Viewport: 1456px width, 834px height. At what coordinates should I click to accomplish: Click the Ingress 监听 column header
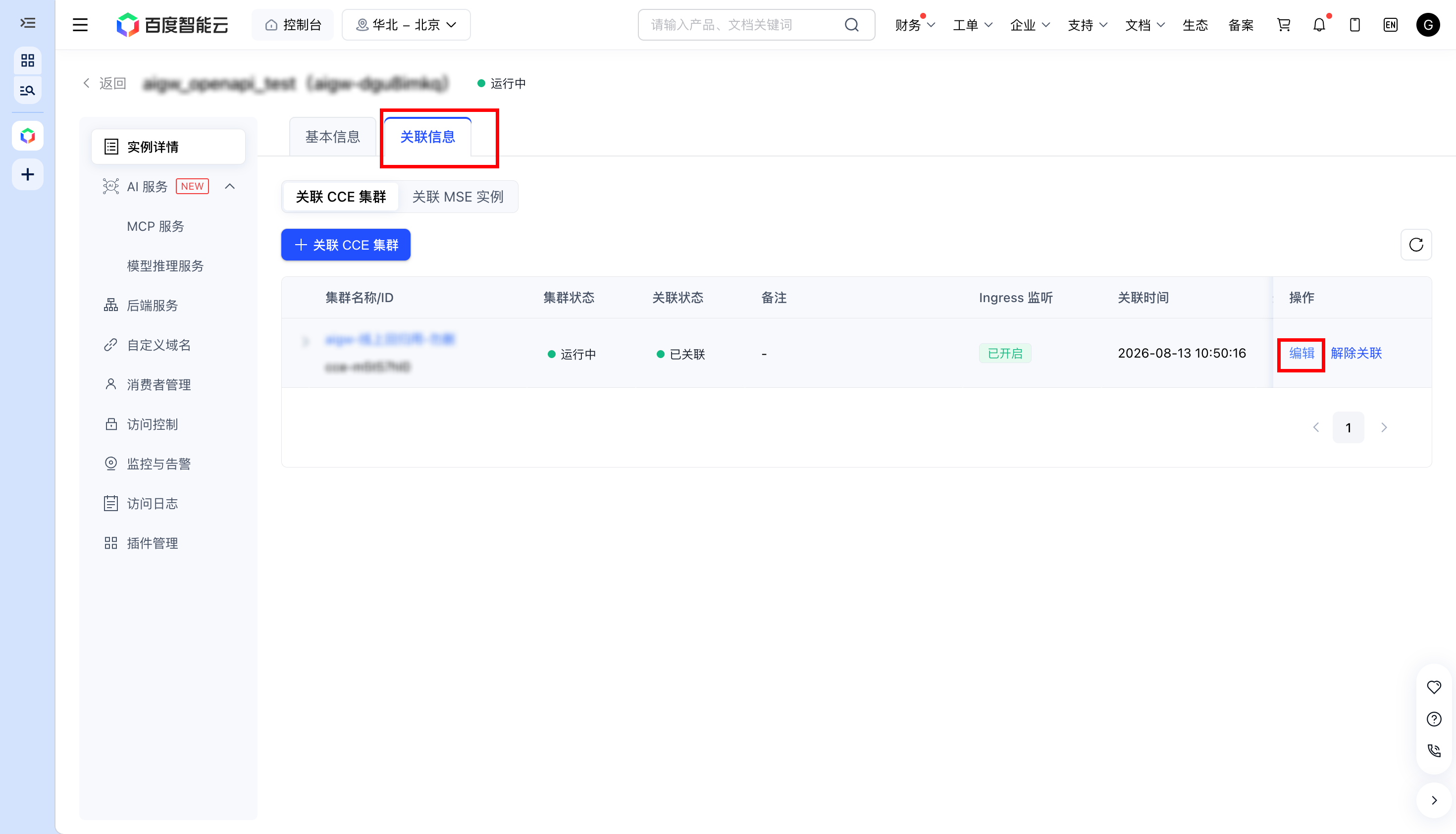point(1016,298)
